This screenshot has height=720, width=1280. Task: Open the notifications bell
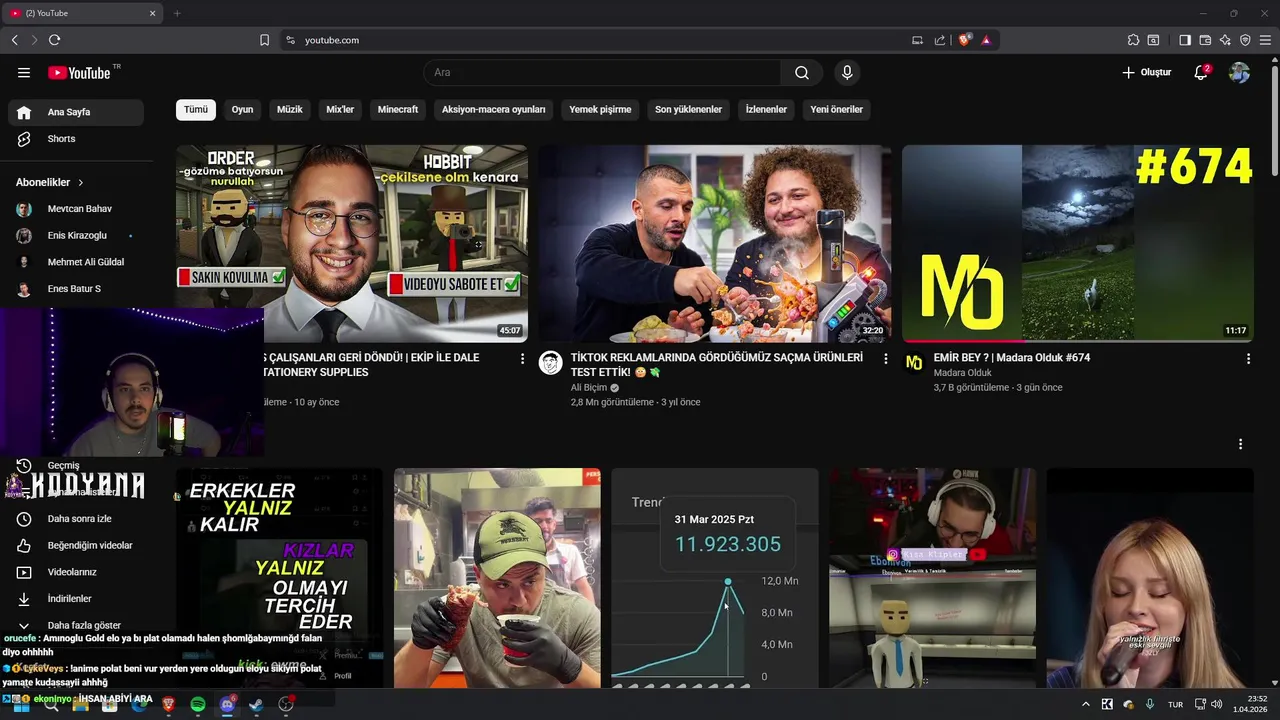1201,72
